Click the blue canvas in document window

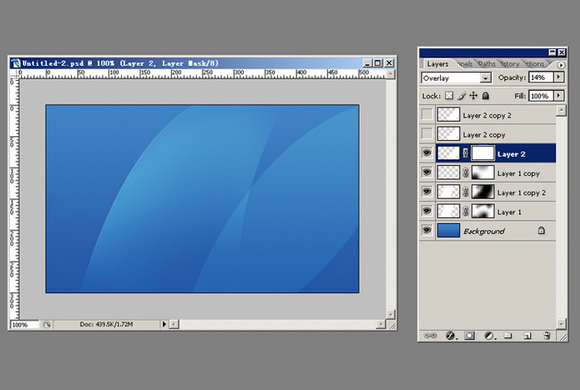202,199
